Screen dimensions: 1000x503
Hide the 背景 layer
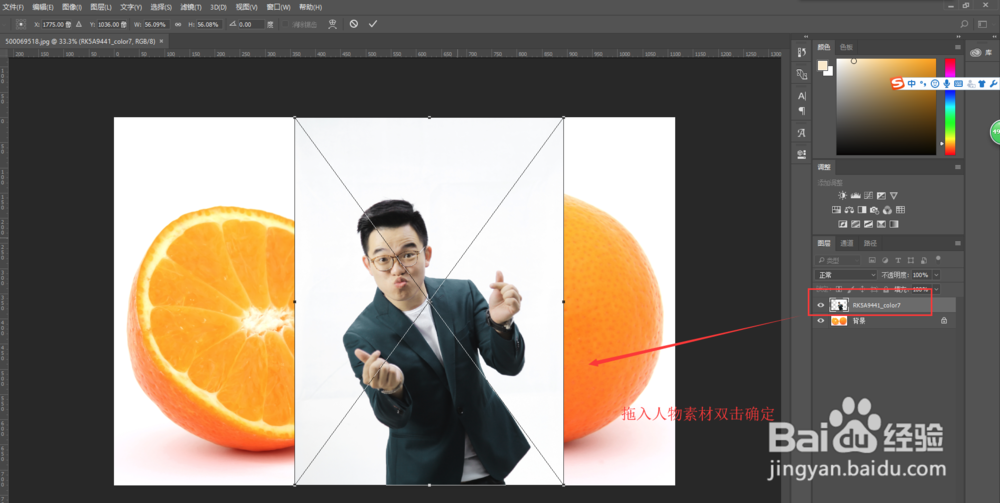[x=820, y=321]
